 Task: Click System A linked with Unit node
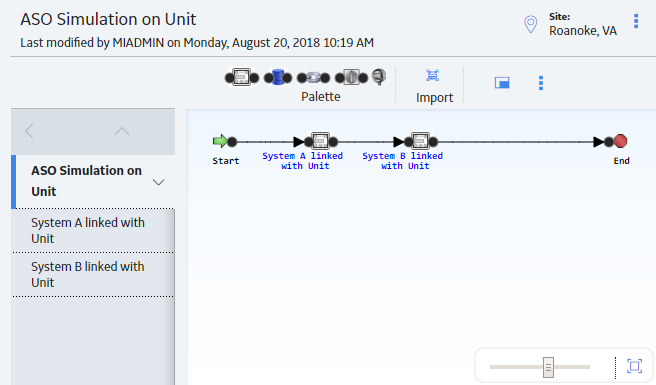tap(320, 141)
